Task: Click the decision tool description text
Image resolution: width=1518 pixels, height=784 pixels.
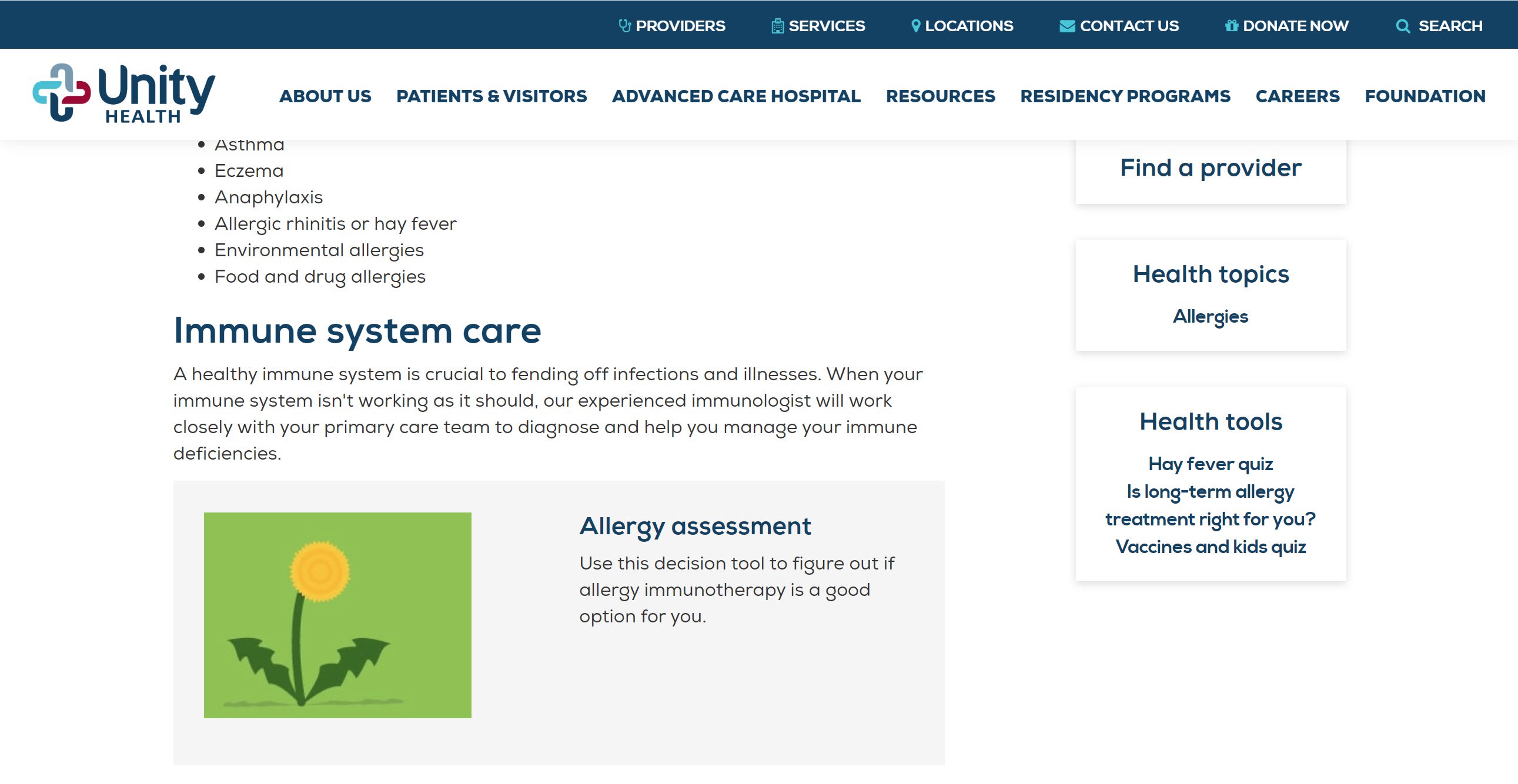Action: pos(737,589)
